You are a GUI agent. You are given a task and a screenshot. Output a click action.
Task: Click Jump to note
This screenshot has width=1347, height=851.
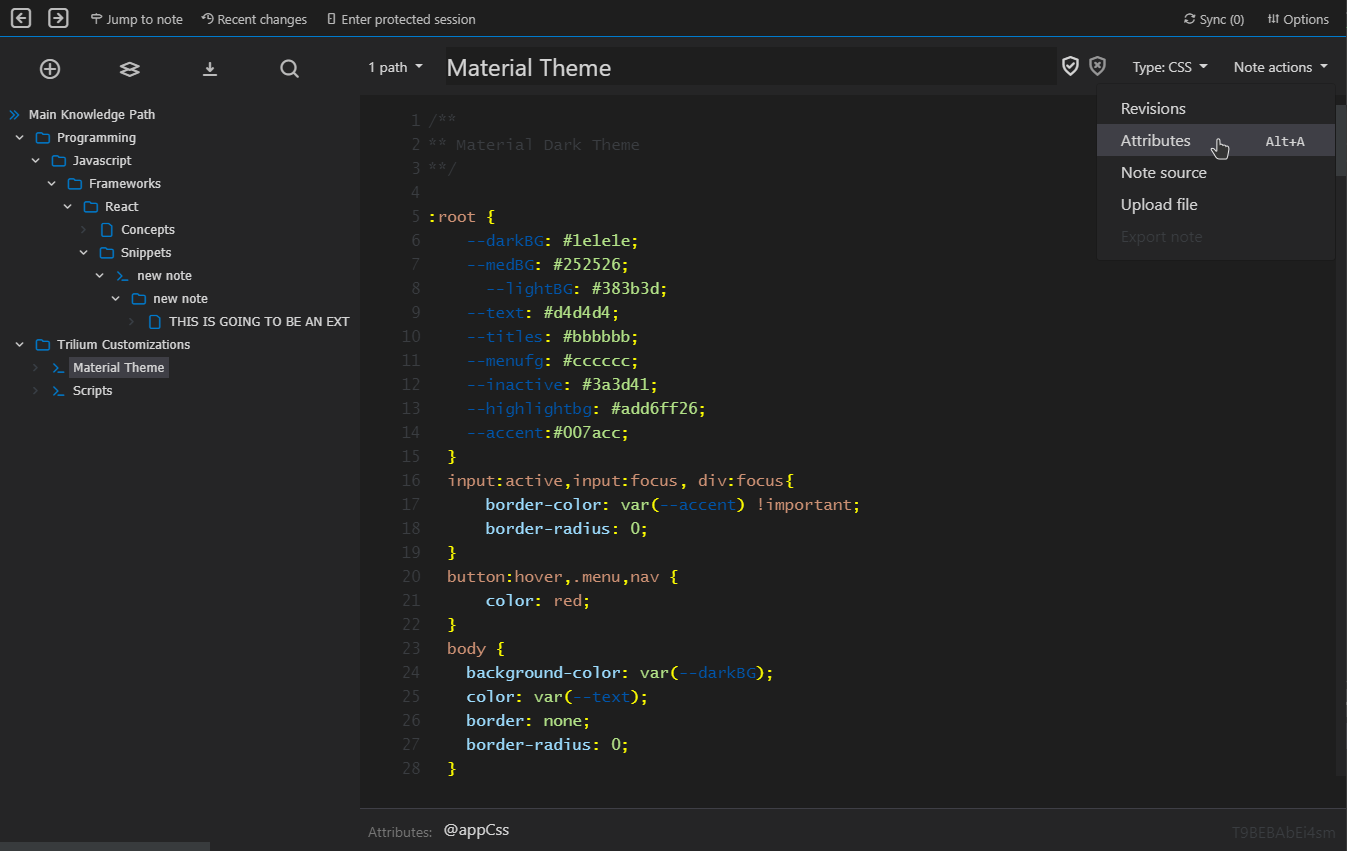coord(136,19)
